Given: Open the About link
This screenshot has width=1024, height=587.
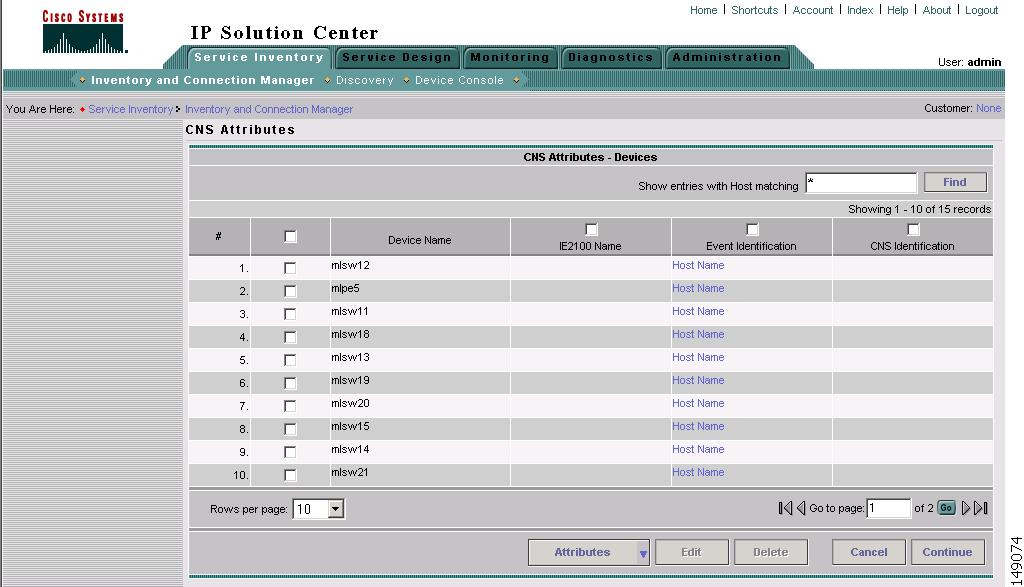Looking at the screenshot, I should point(936,10).
